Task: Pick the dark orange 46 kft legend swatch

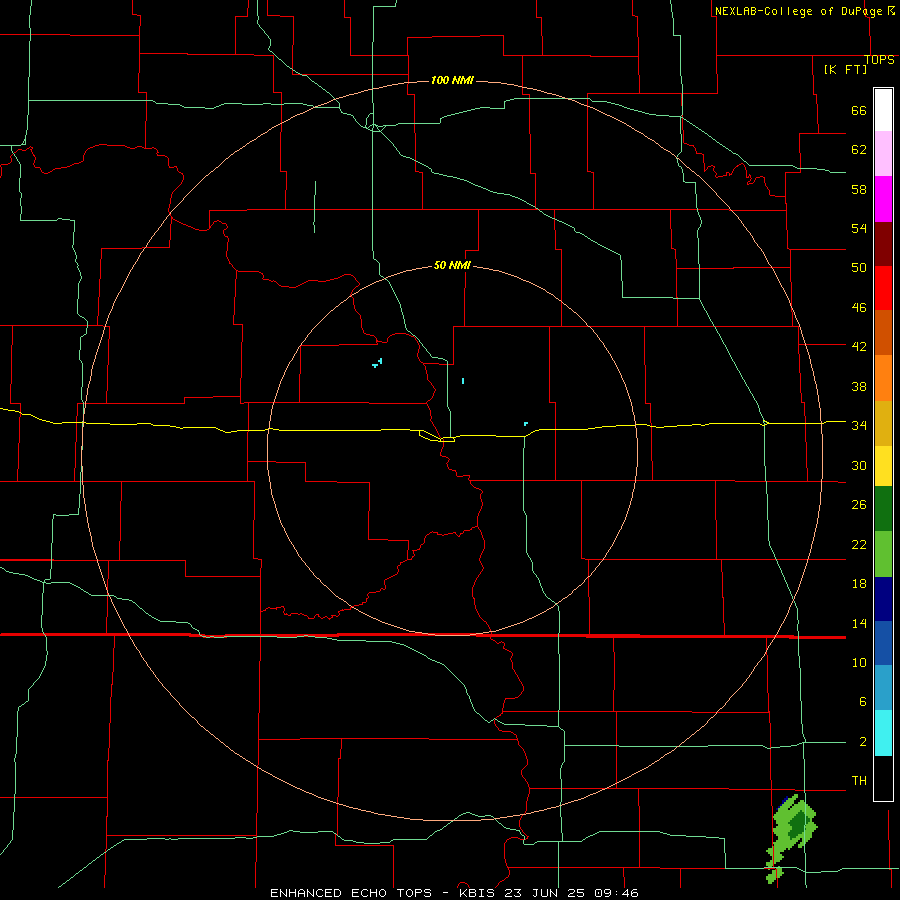Action: click(x=883, y=333)
